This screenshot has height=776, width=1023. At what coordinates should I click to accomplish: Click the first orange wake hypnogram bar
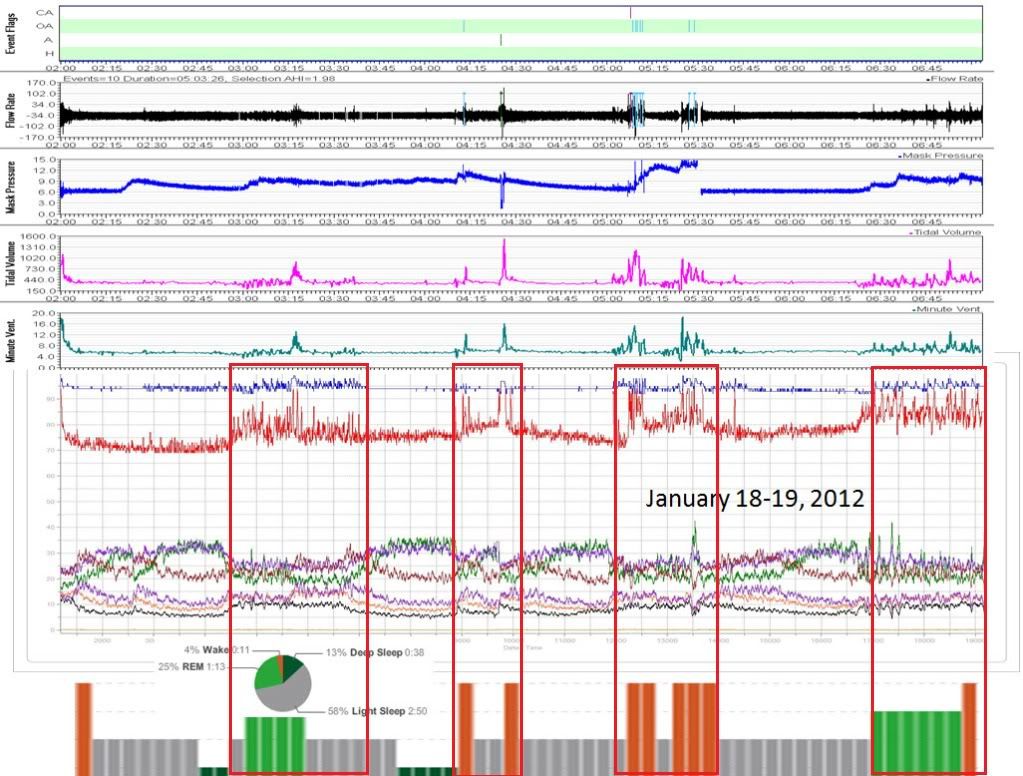tap(83, 725)
